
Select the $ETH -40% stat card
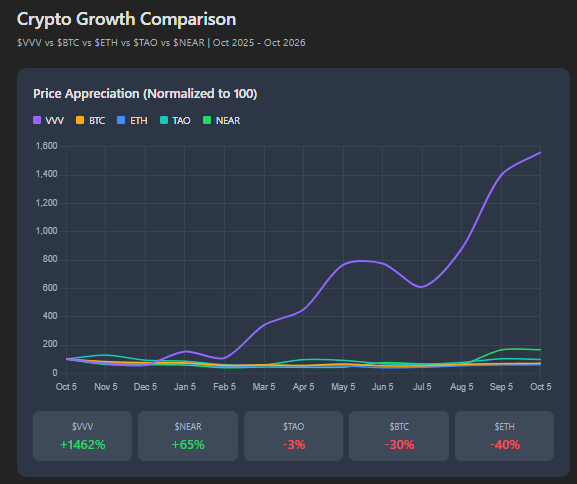pyautogui.click(x=505, y=436)
